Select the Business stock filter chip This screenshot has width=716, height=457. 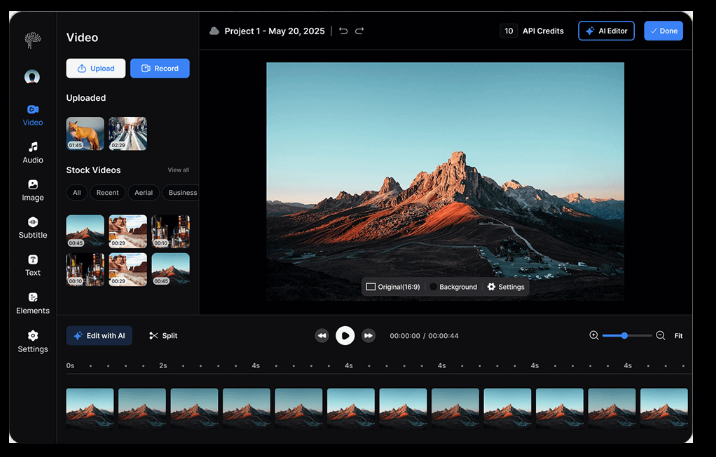[181, 193]
